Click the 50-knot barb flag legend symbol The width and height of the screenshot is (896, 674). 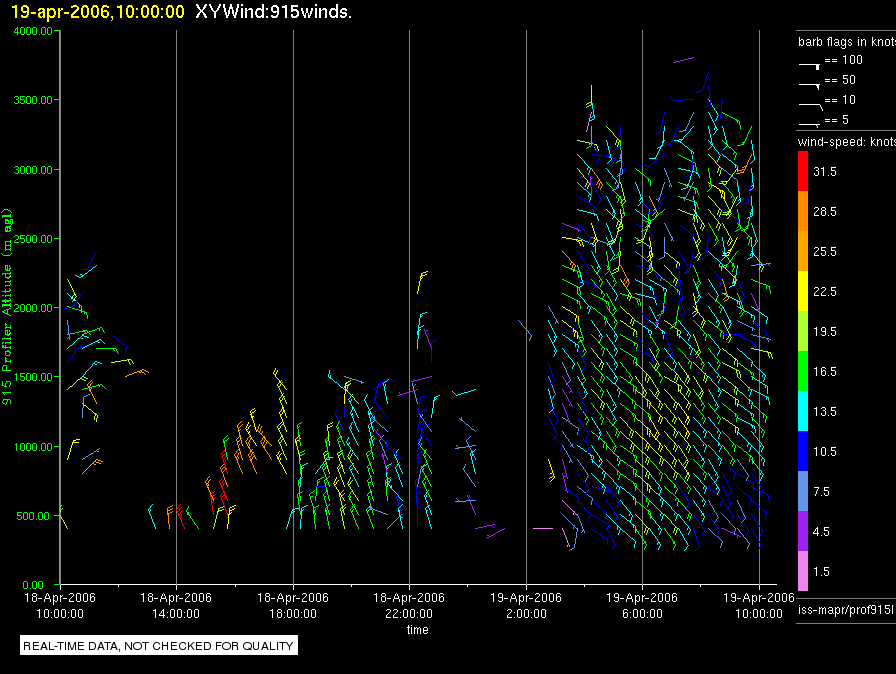[x=810, y=86]
